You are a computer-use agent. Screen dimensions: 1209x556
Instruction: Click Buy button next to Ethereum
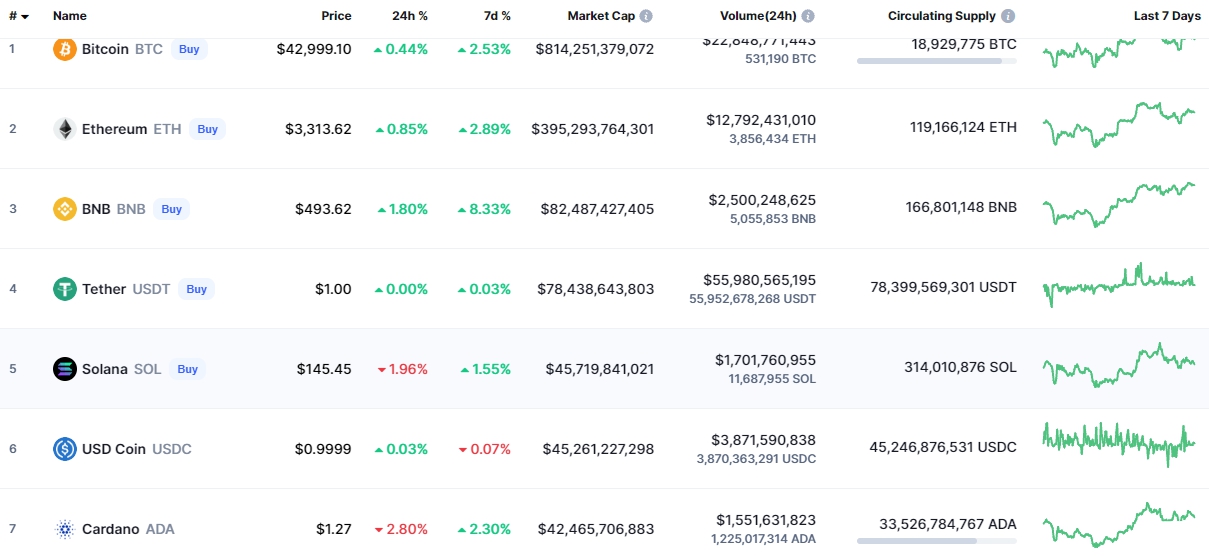point(207,129)
